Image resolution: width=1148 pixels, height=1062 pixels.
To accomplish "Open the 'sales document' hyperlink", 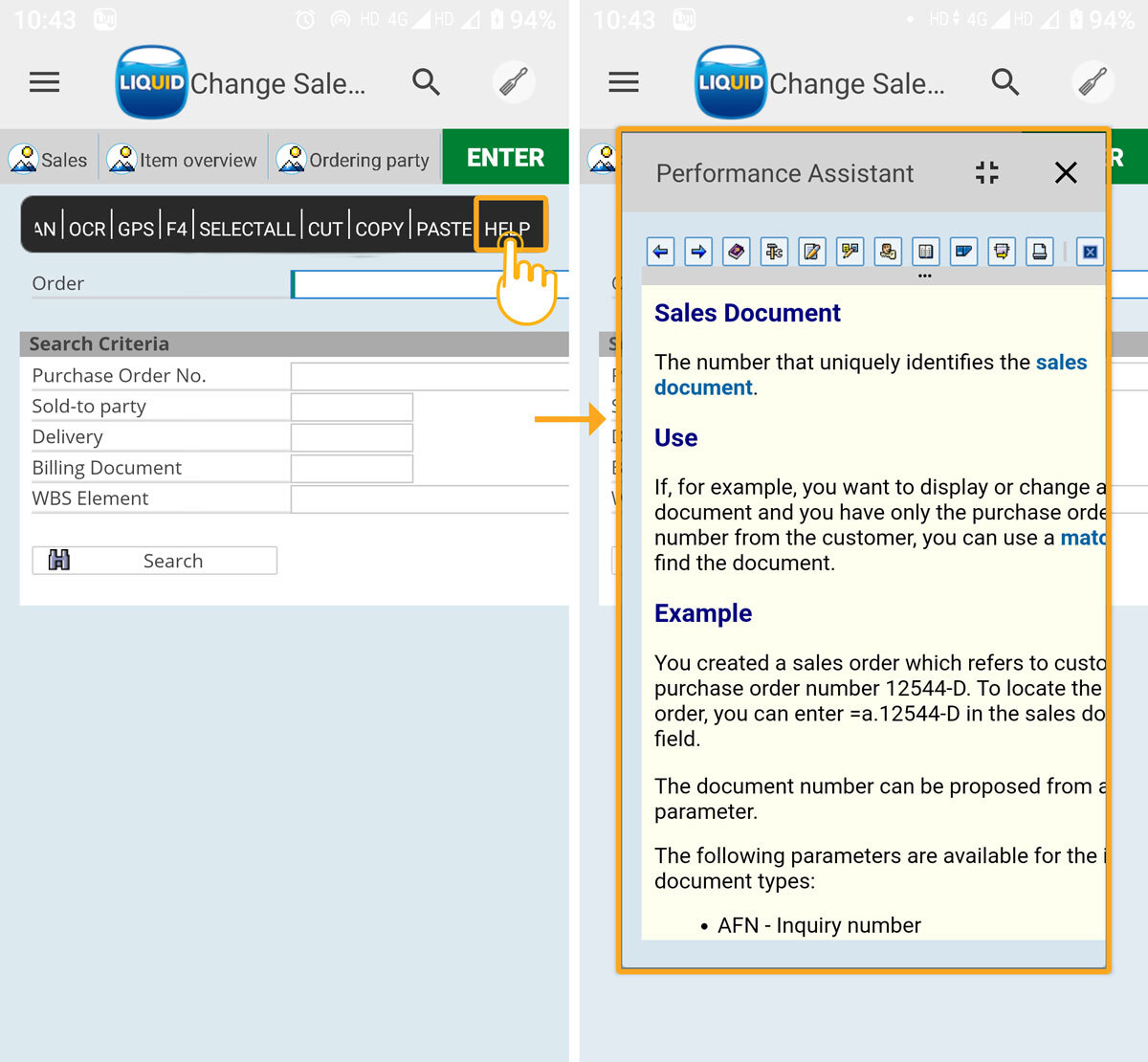I will [x=1061, y=363].
